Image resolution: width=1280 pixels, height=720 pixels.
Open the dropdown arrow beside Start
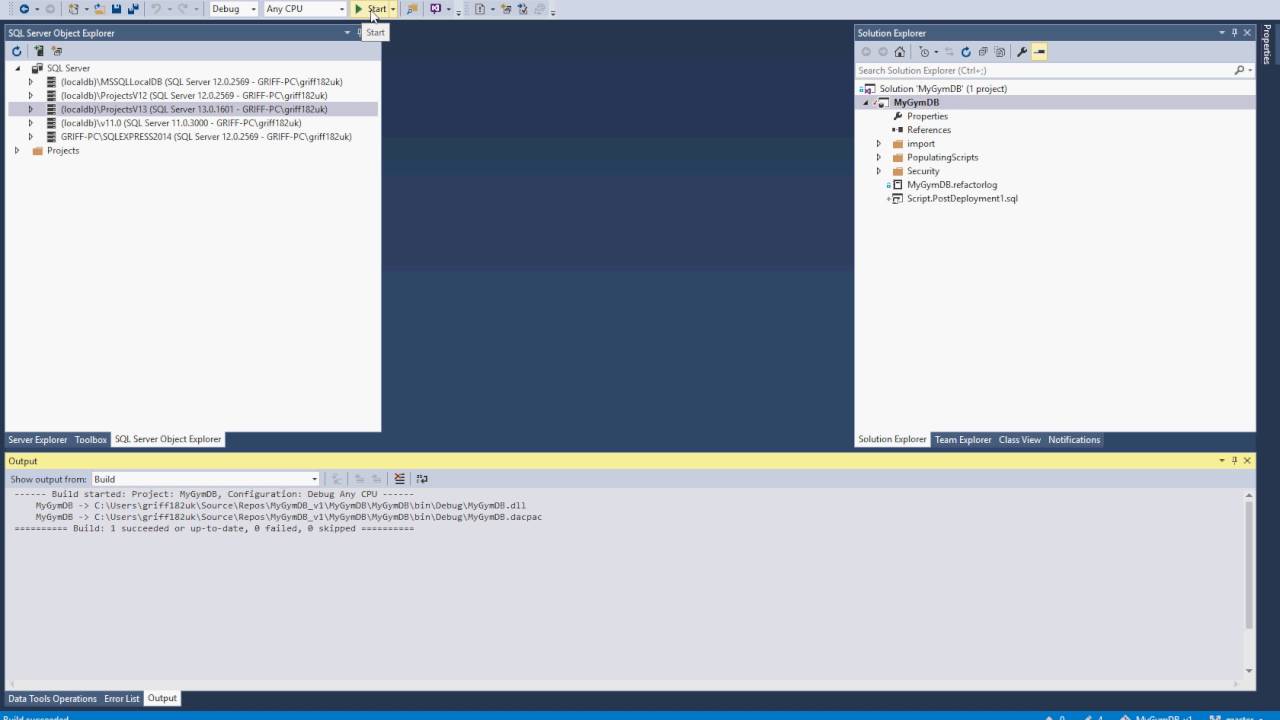393,9
